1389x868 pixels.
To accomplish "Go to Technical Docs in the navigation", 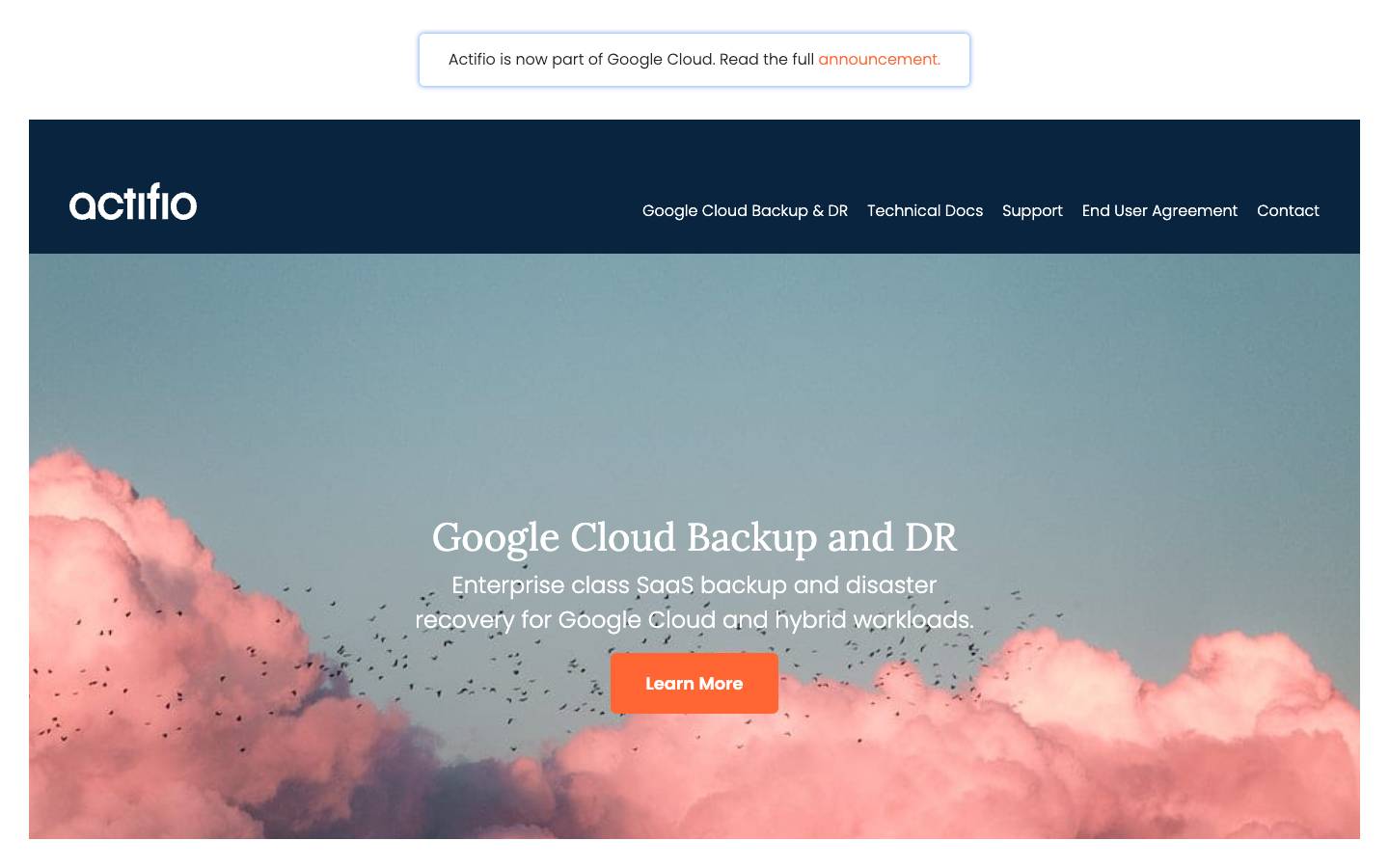I will [x=925, y=210].
